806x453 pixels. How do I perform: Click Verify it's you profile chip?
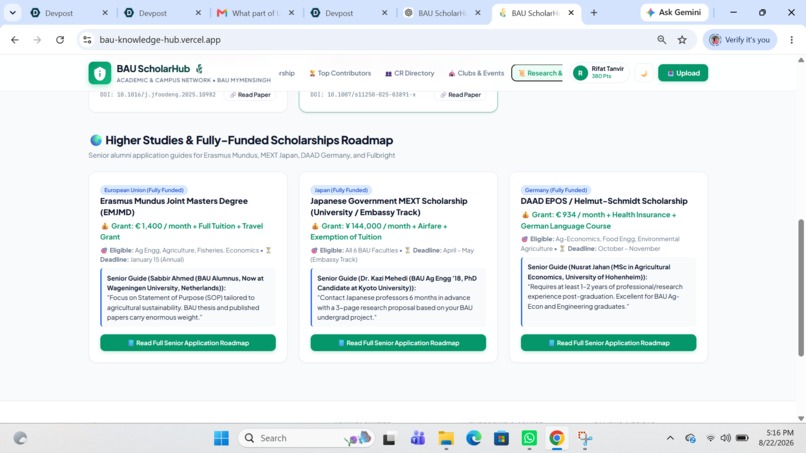[740, 40]
